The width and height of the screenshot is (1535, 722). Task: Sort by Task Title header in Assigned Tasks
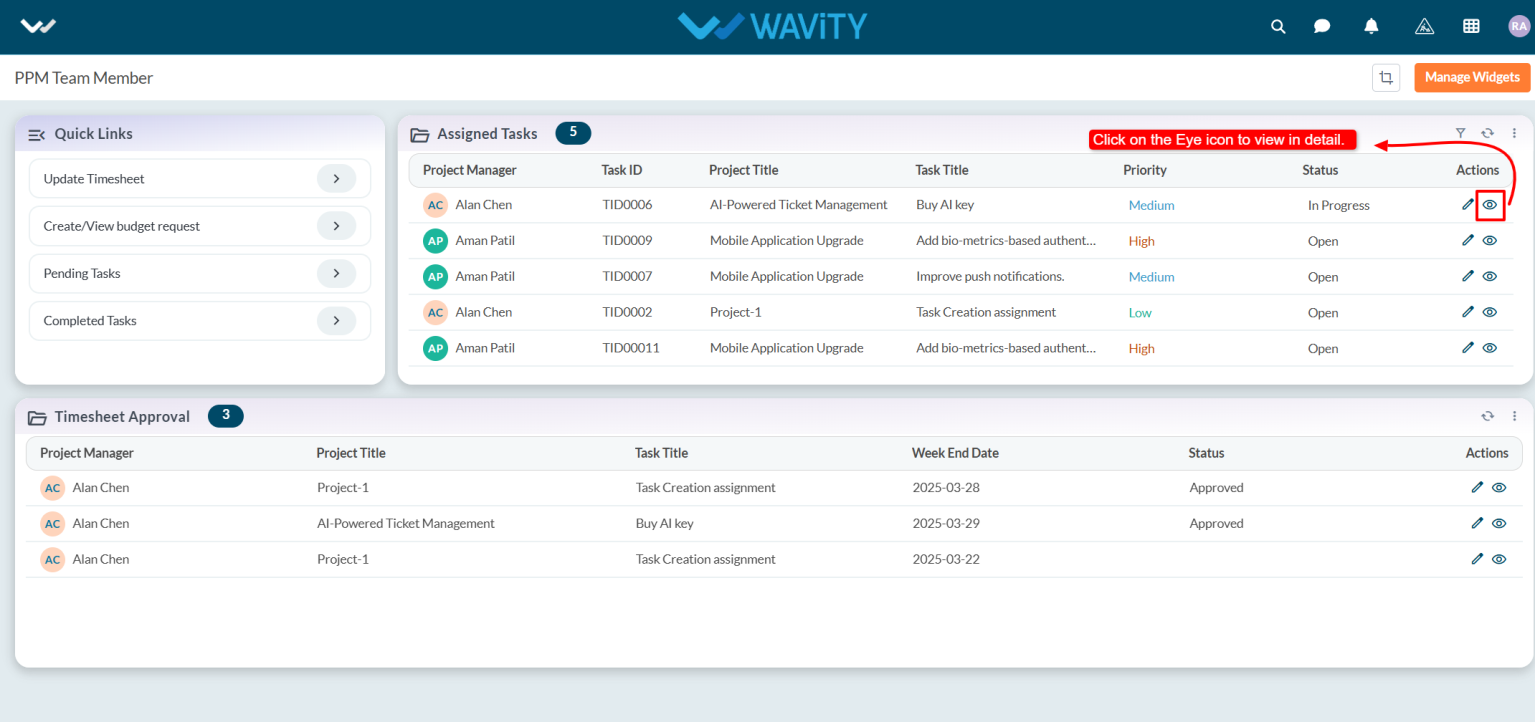[x=942, y=170]
